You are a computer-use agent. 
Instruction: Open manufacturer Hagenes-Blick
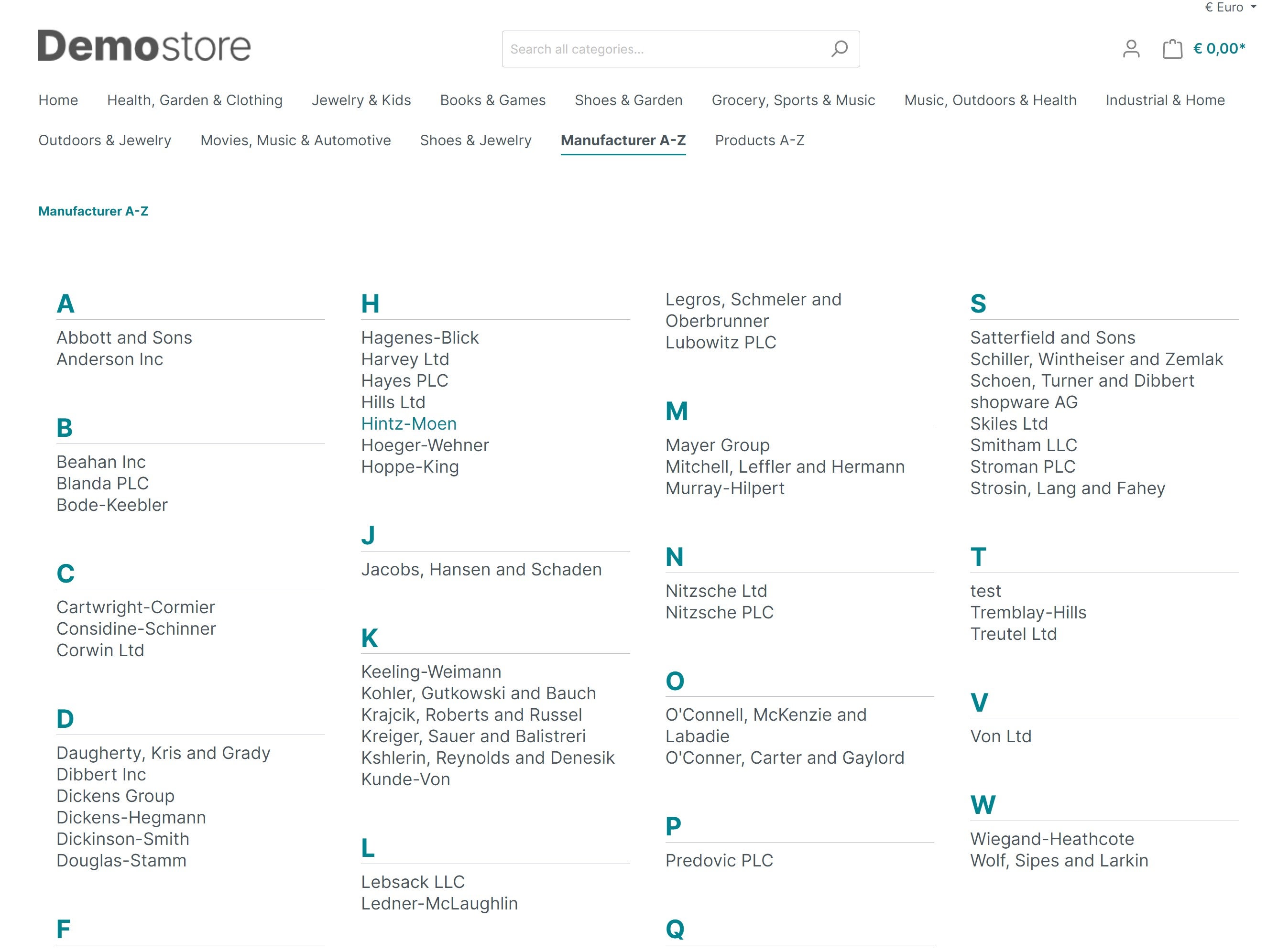click(x=420, y=338)
